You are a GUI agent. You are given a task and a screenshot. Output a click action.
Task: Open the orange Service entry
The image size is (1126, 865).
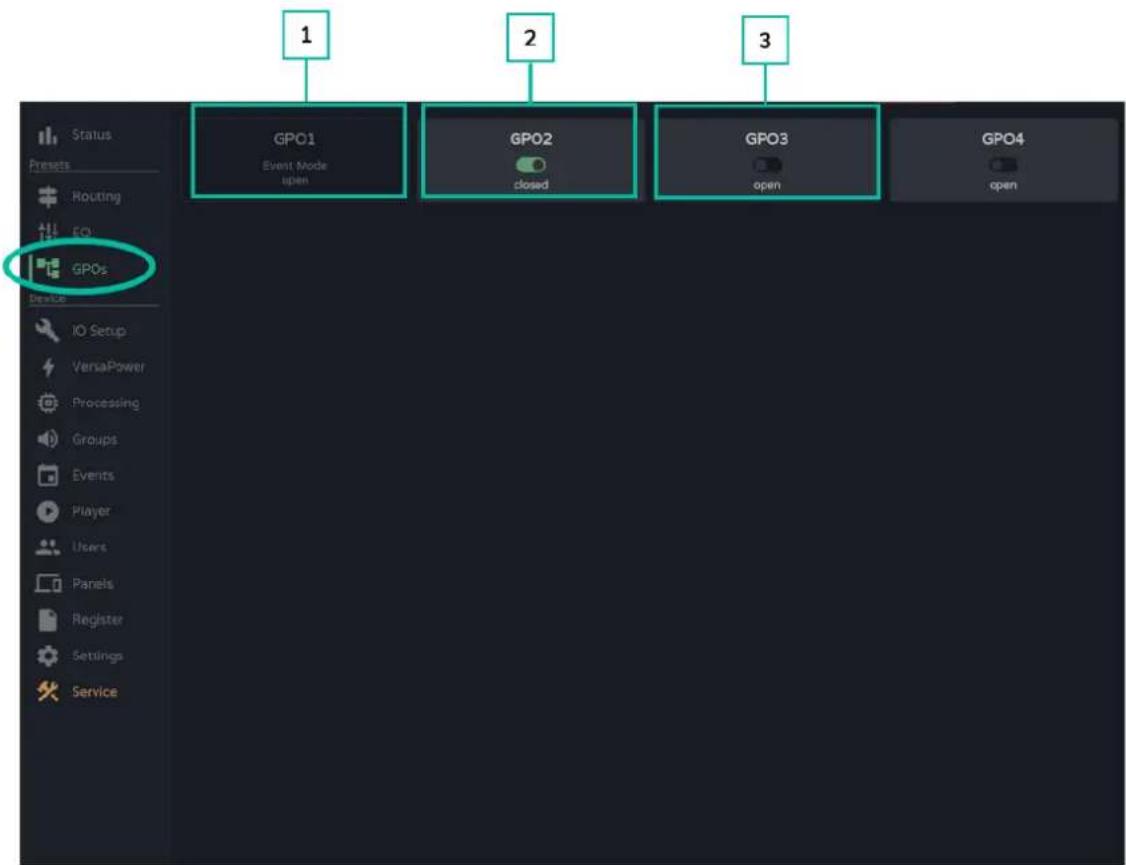(x=94, y=691)
